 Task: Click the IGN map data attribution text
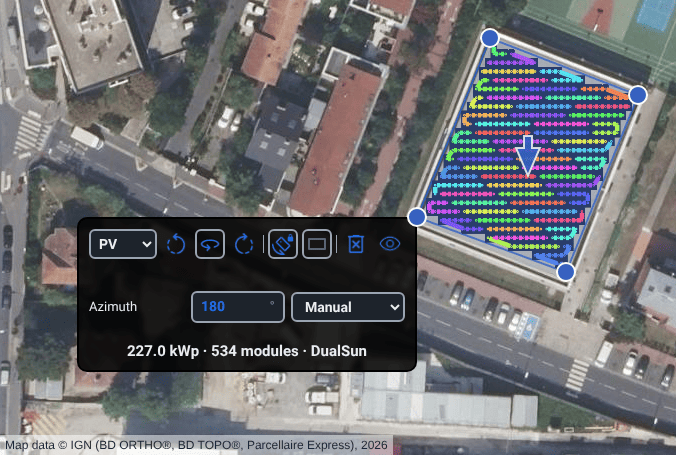pyautogui.click(x=196, y=445)
